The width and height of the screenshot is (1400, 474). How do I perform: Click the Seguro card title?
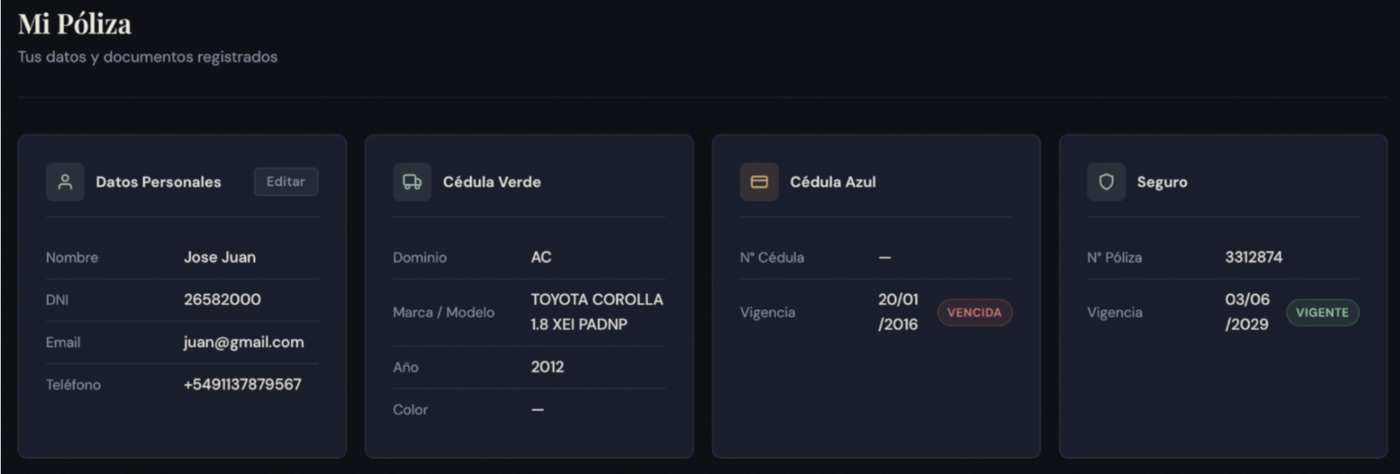(x=1162, y=182)
